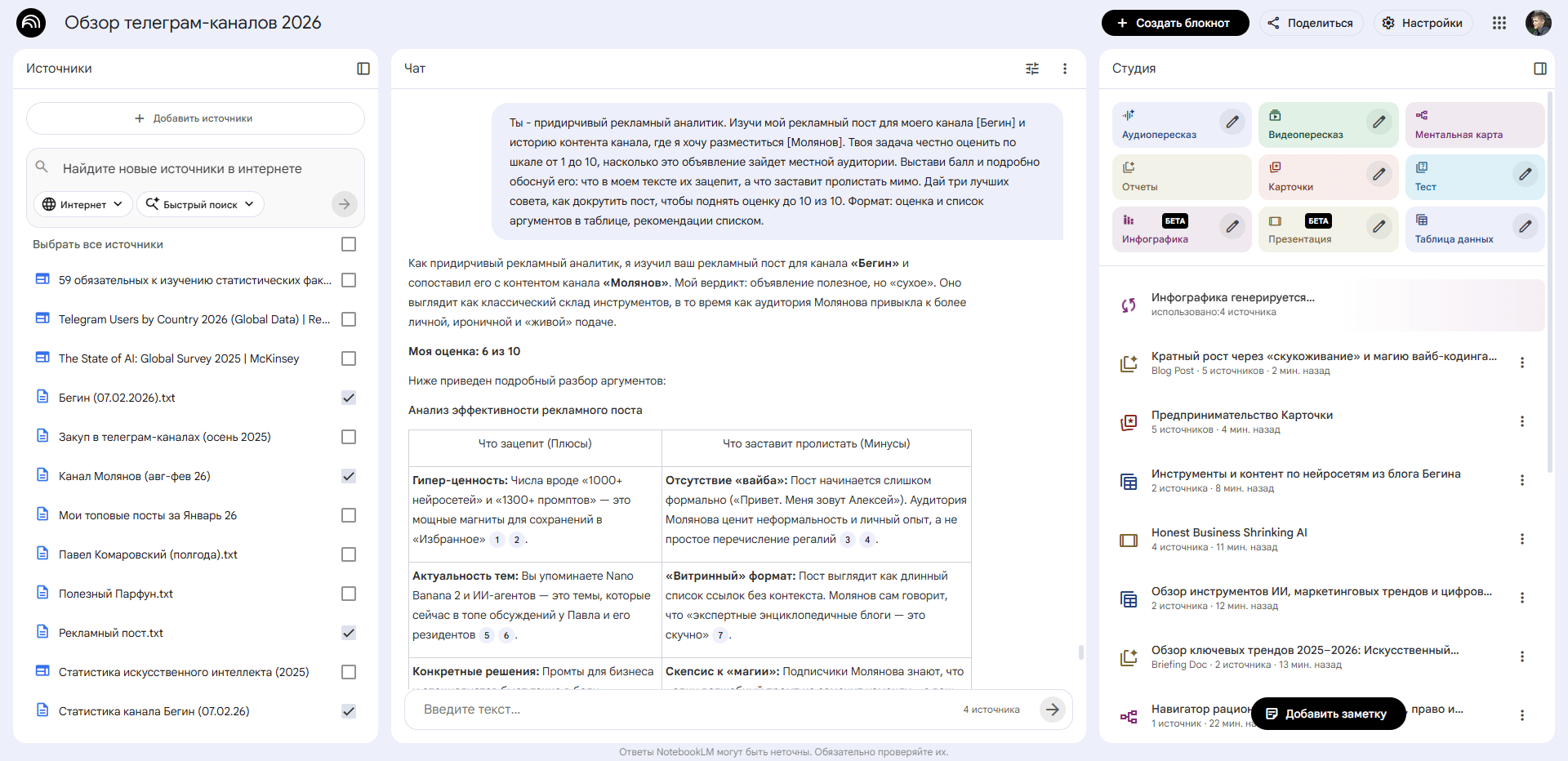
Task: Click the pencil icon on Инфографика tile
Action: pos(1232,227)
